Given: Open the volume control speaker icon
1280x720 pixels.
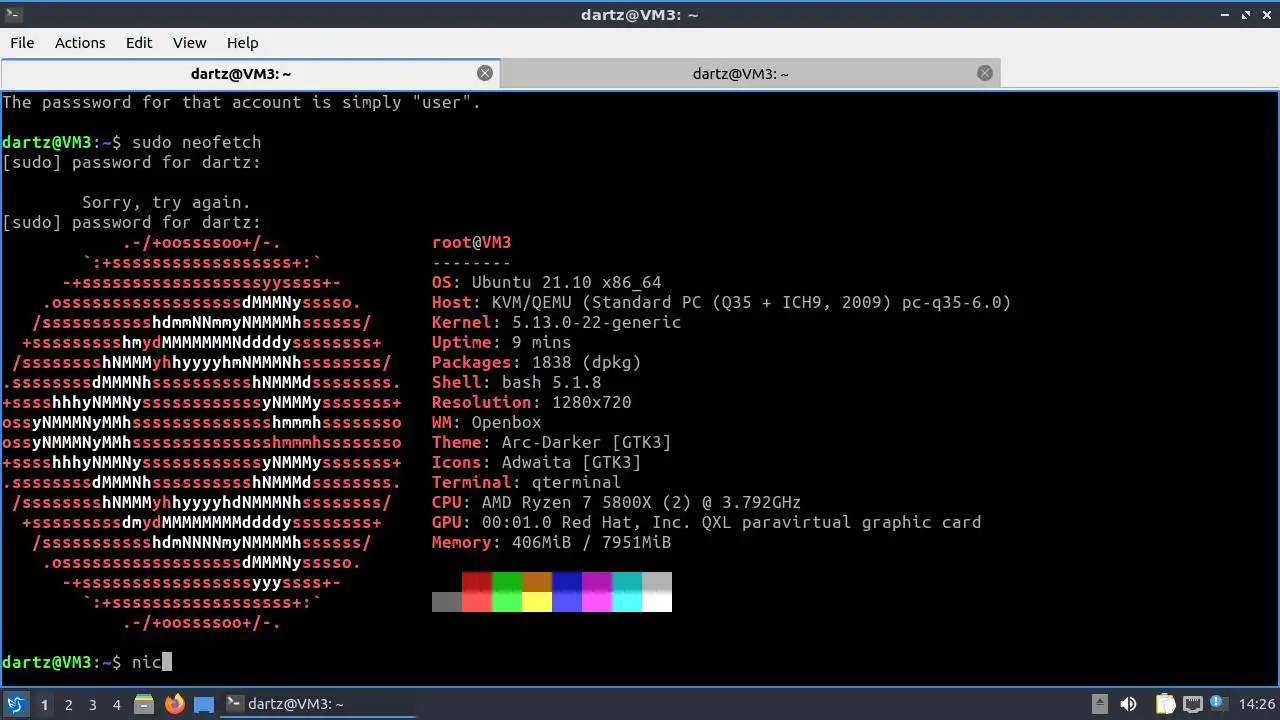Looking at the screenshot, I should (x=1129, y=704).
